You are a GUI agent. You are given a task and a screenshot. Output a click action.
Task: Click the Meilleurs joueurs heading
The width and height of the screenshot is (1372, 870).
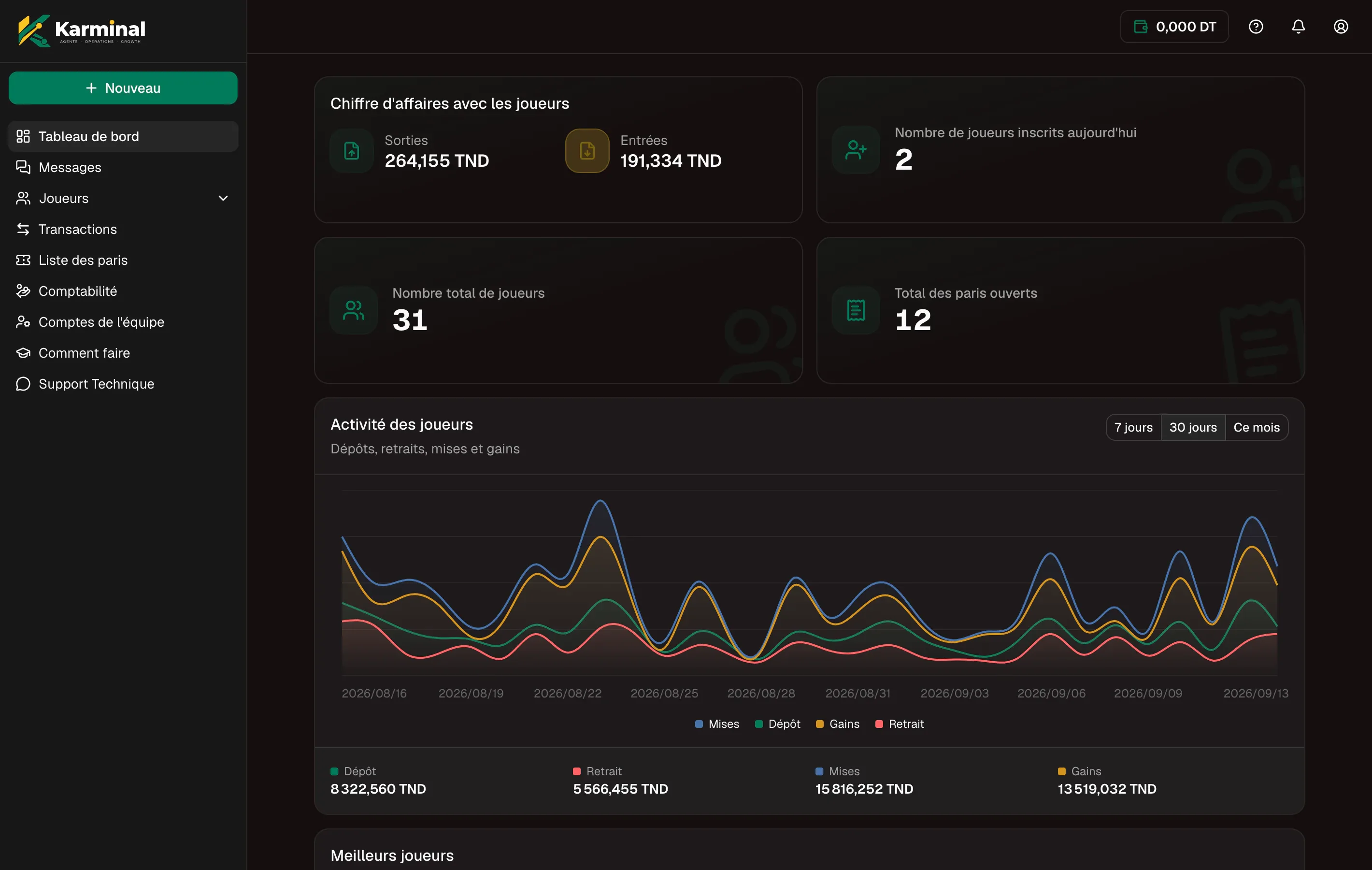click(392, 855)
